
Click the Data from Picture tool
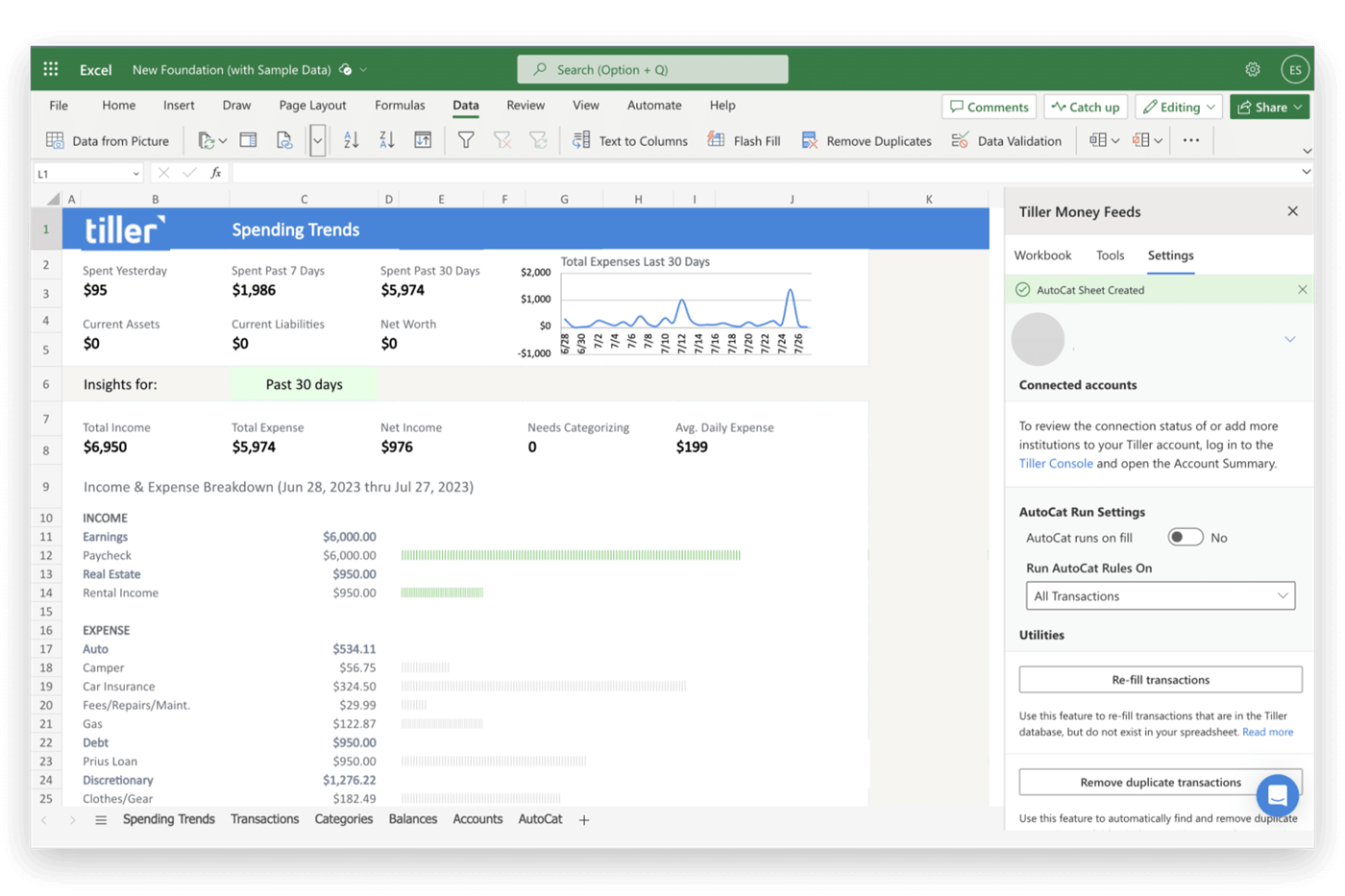pos(108,140)
